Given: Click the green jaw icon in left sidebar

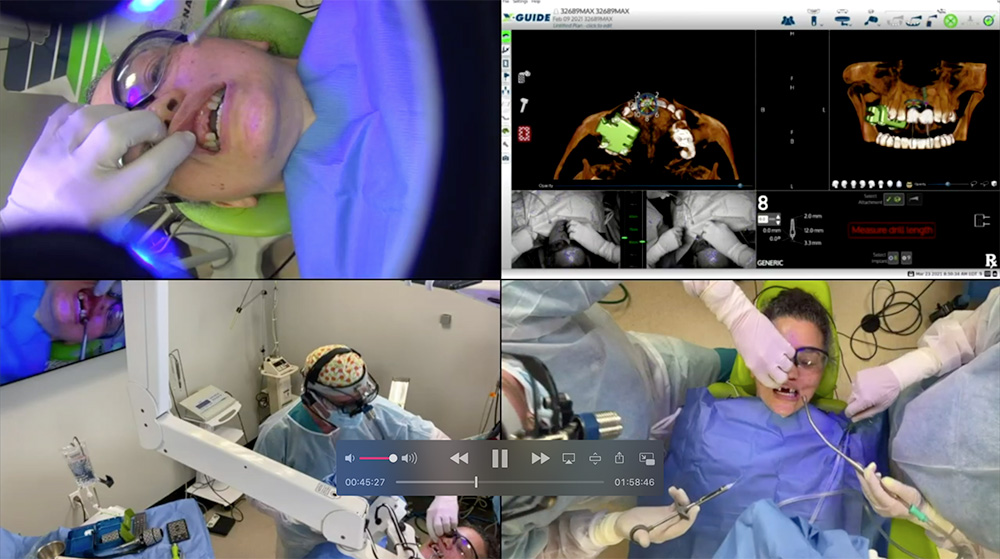Looking at the screenshot, I should (506, 131).
